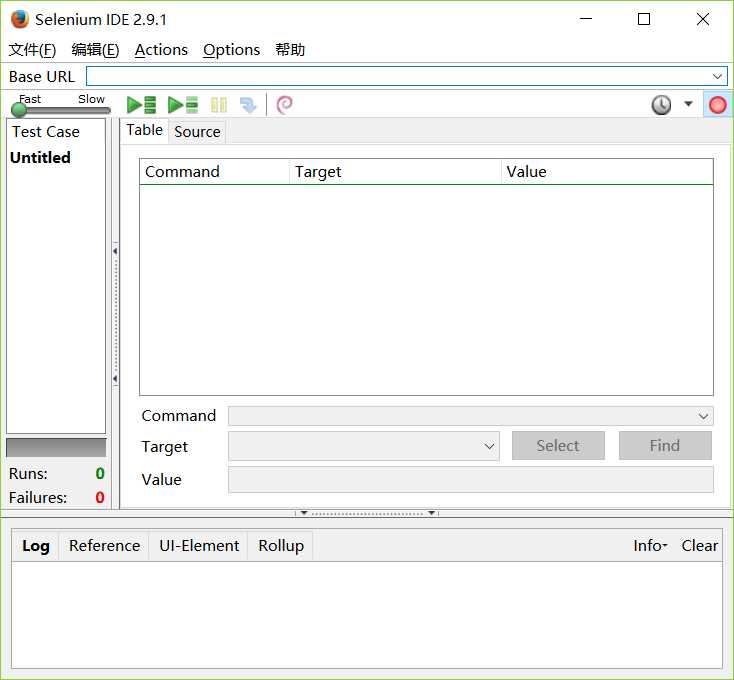Play entire test suite
This screenshot has height=680, width=734.
141,105
